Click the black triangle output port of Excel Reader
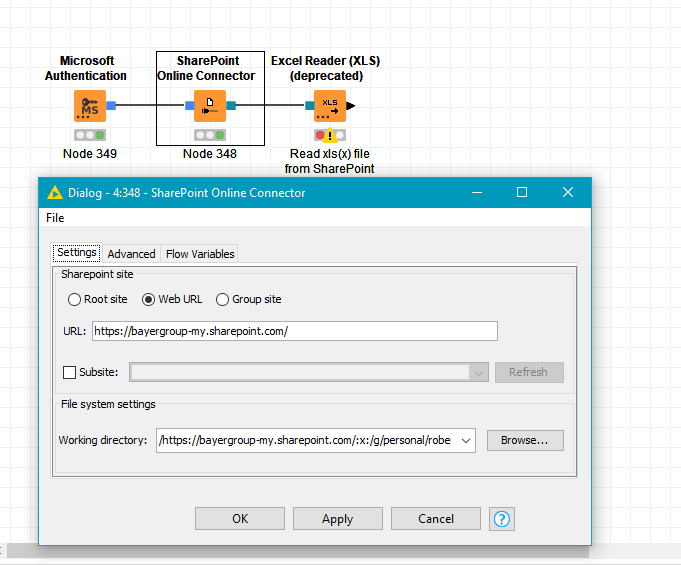Screen dimensions: 681x565 (351, 106)
